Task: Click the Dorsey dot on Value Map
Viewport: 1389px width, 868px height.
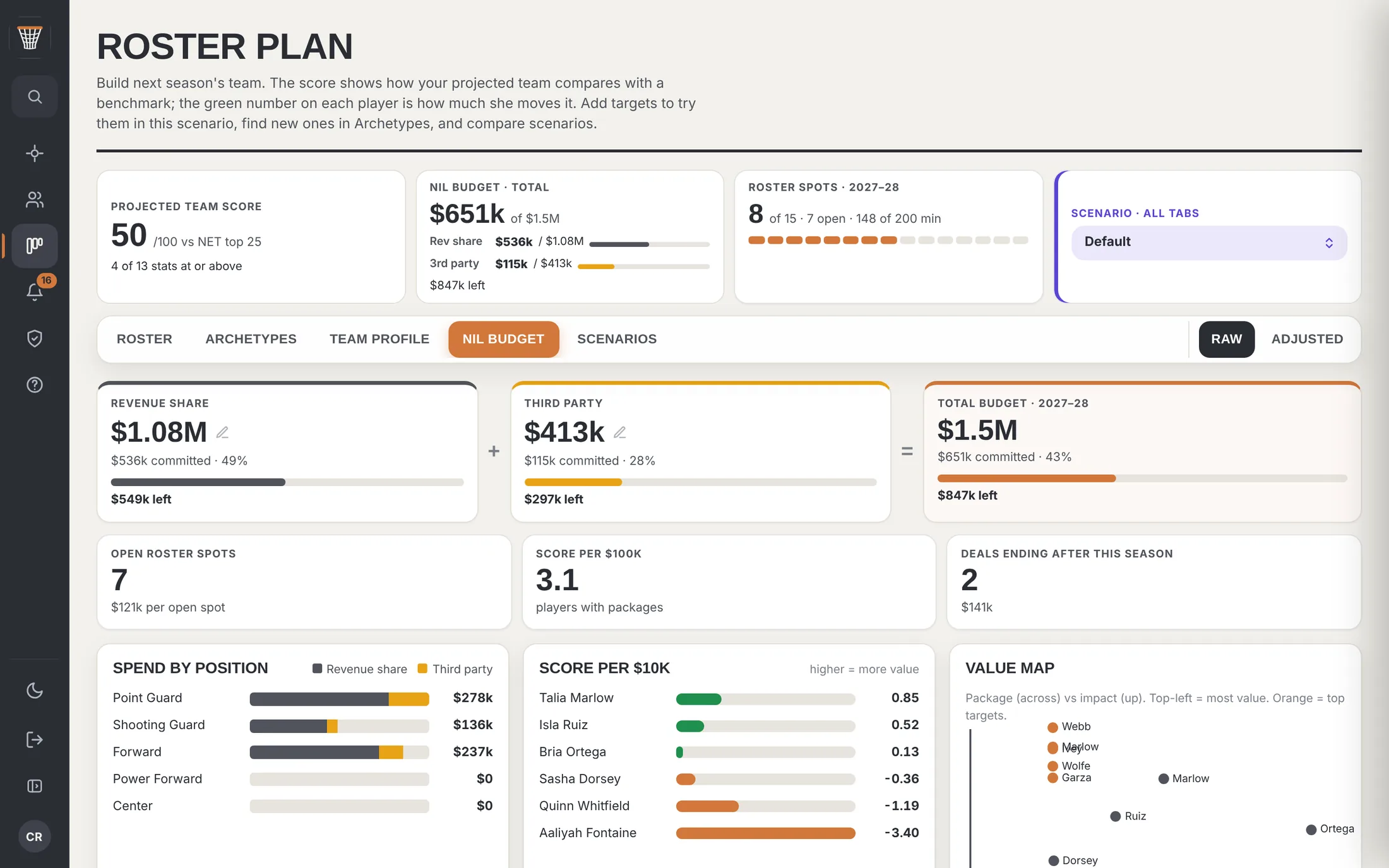Action: pyautogui.click(x=1054, y=860)
